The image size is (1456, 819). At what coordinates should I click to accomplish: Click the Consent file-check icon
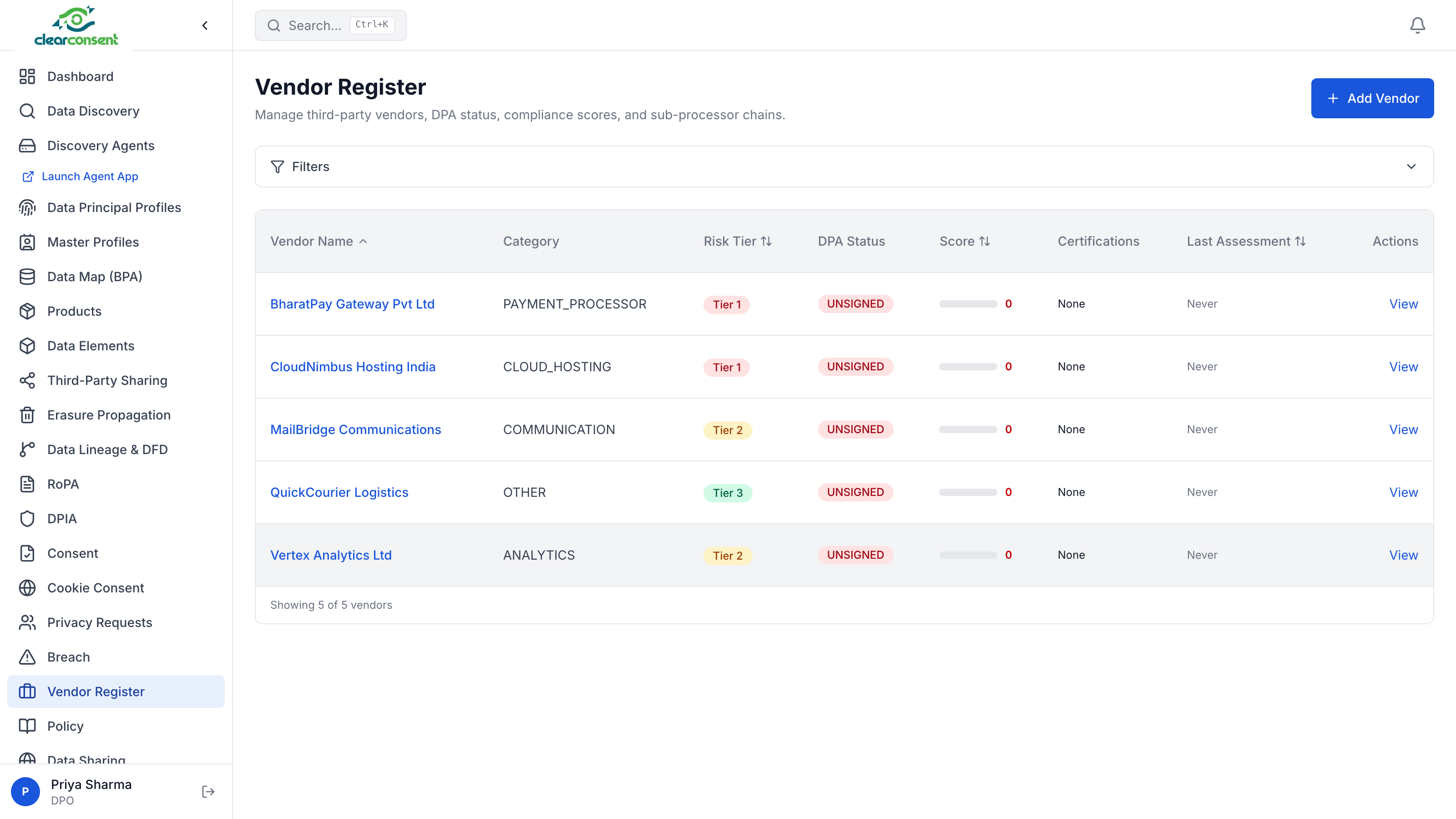pos(27,553)
